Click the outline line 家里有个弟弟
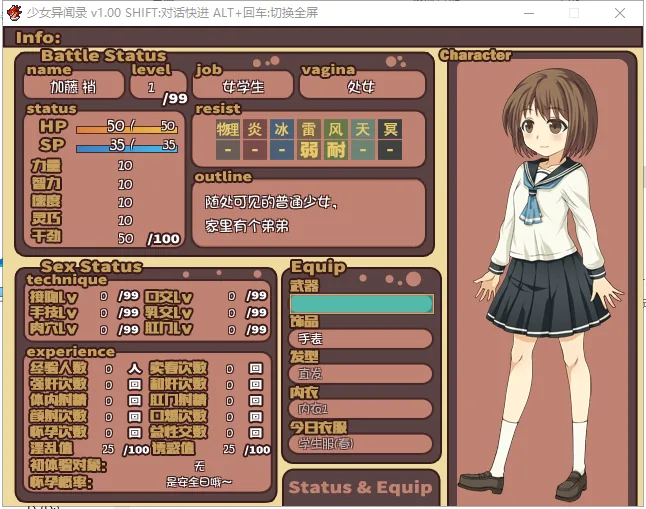This screenshot has width=646, height=509. pyautogui.click(x=247, y=226)
